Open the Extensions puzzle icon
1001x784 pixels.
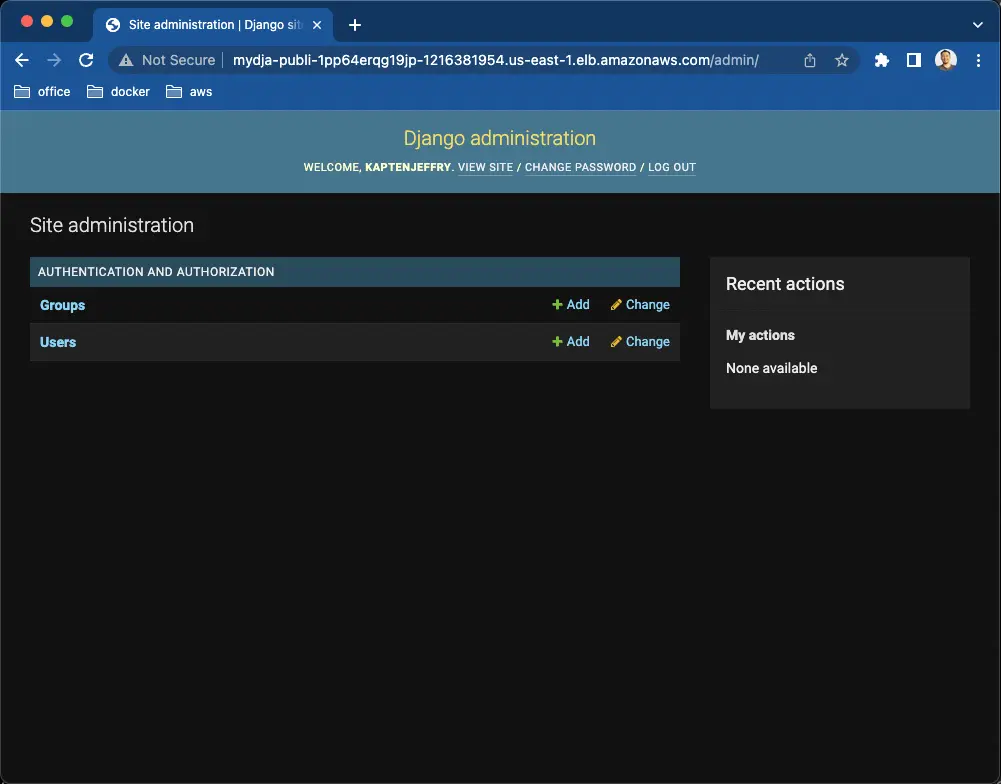click(x=882, y=60)
